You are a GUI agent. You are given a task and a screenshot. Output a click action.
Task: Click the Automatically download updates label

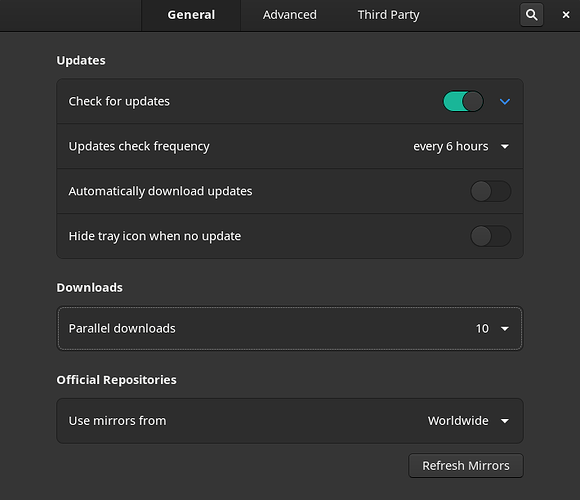[x=161, y=191]
